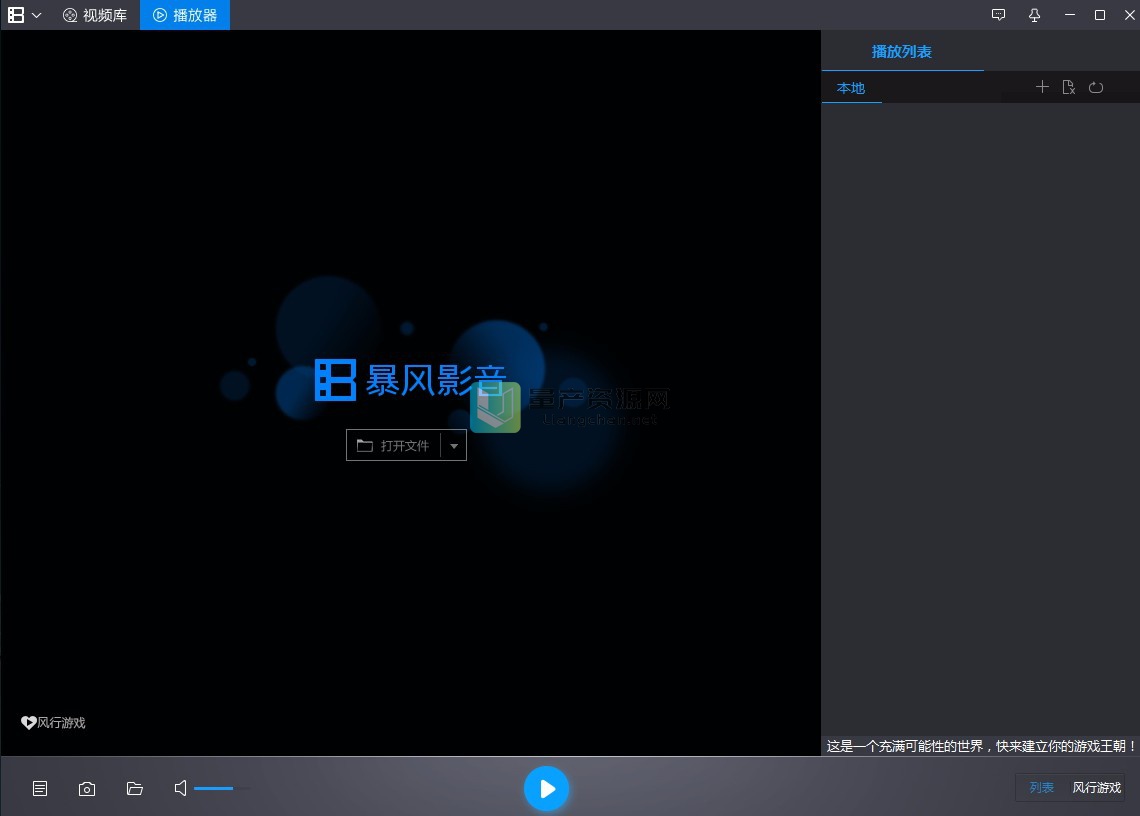Clear playlist using the delete file icon
Viewport: 1140px width, 816px height.
[x=1069, y=87]
